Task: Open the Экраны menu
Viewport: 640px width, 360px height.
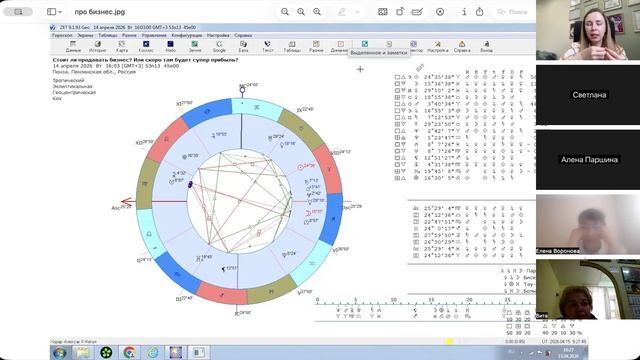Action: point(85,36)
